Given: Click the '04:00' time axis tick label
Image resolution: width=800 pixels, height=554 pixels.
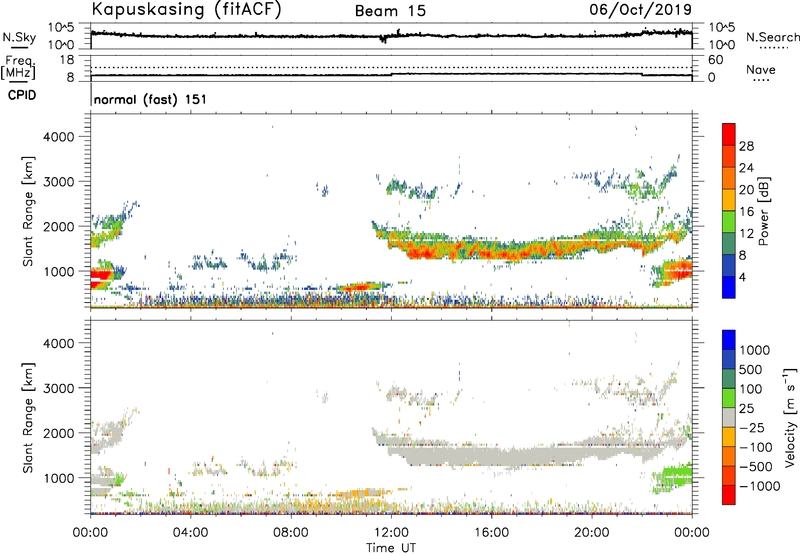Looking at the screenshot, I should tap(190, 533).
